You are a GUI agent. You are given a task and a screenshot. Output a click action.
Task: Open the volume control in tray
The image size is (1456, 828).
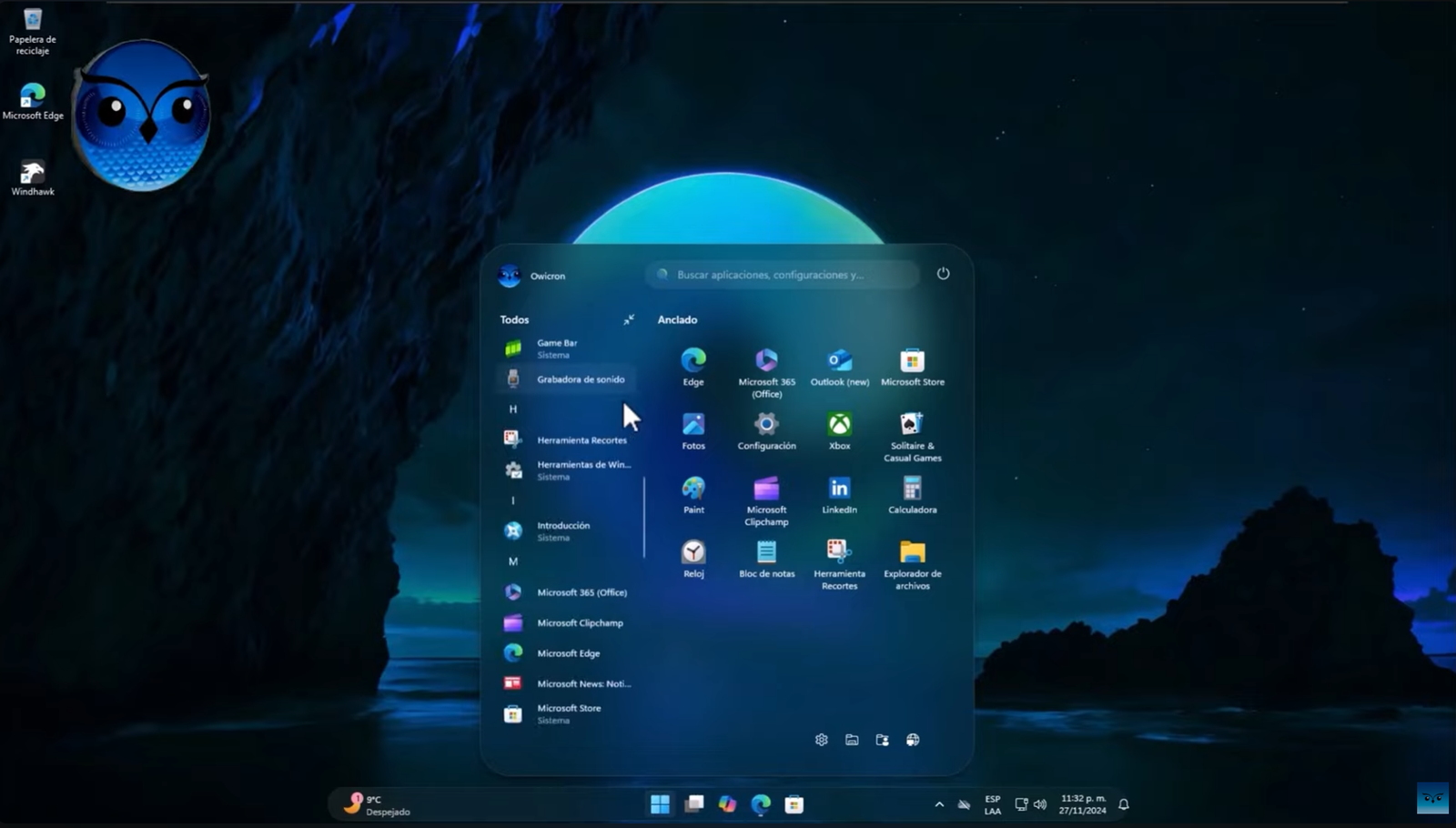(1040, 804)
